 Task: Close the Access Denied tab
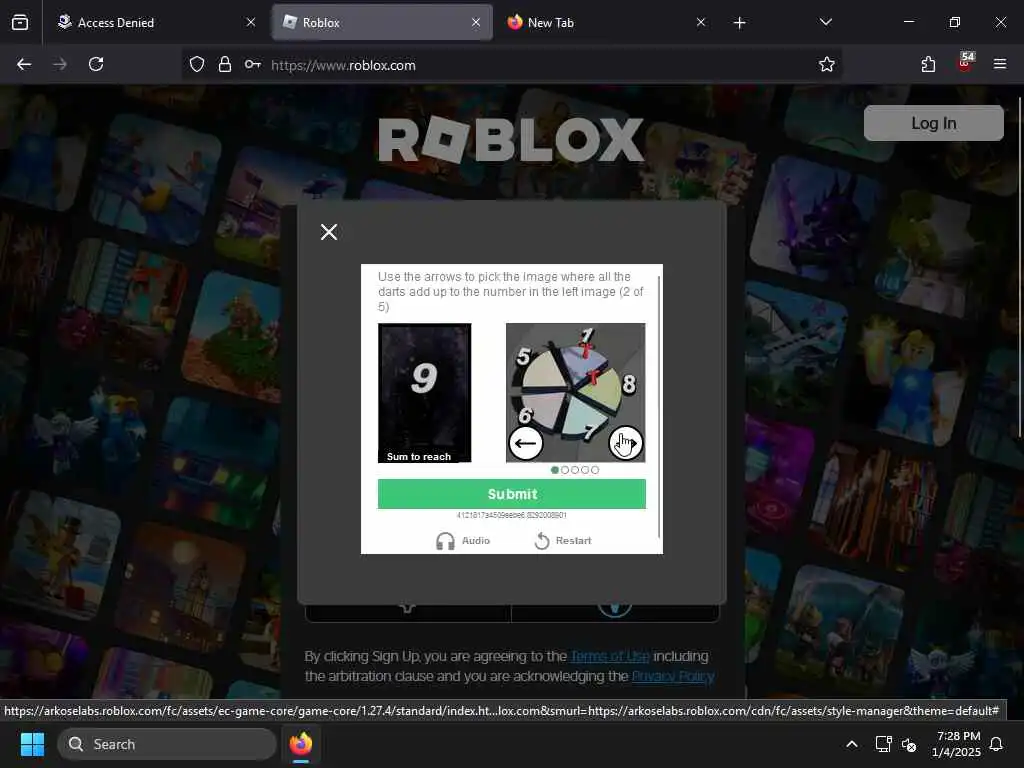pos(251,22)
